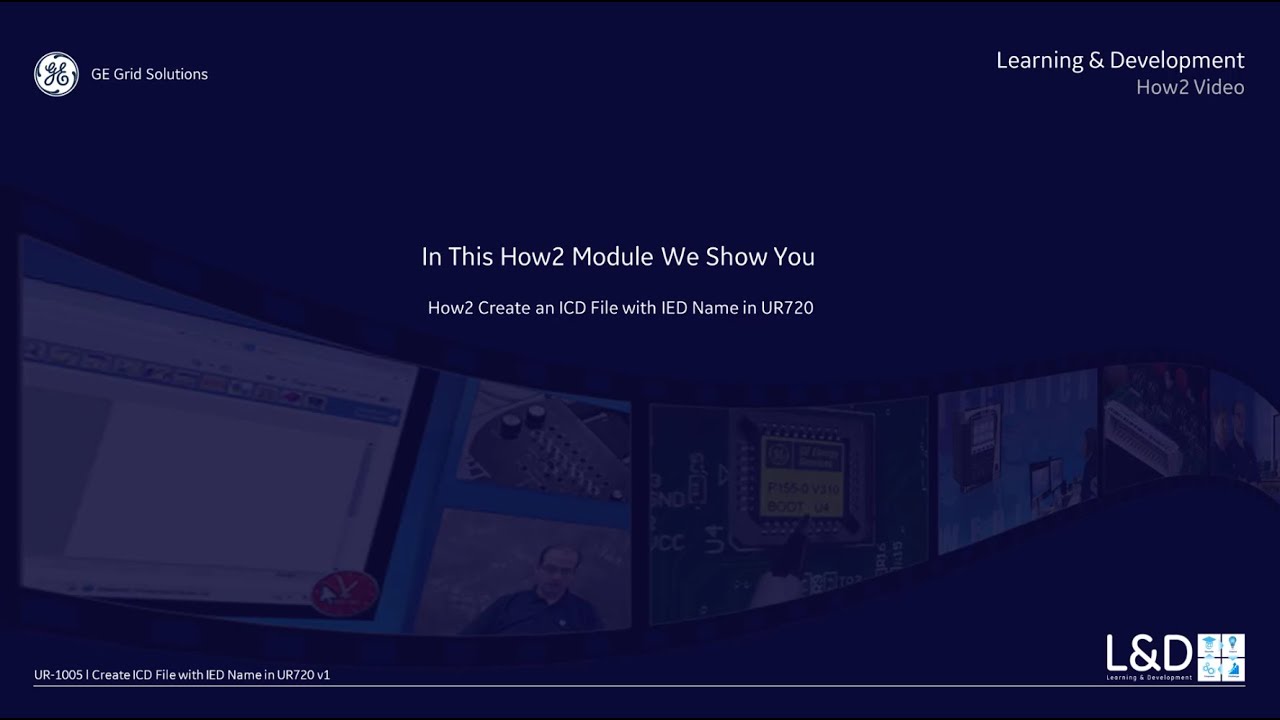1280x720 pixels.
Task: Click the 'How2 Create an ICD File' subtitle
Action: click(620, 308)
